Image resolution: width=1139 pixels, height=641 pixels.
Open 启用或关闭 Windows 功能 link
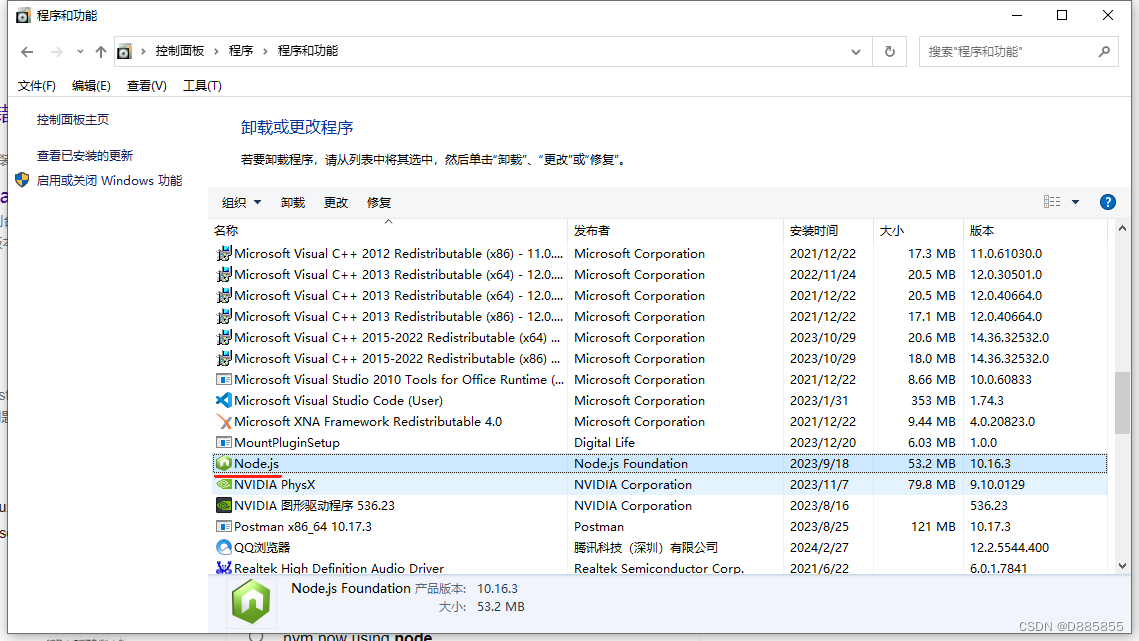[x=109, y=181]
